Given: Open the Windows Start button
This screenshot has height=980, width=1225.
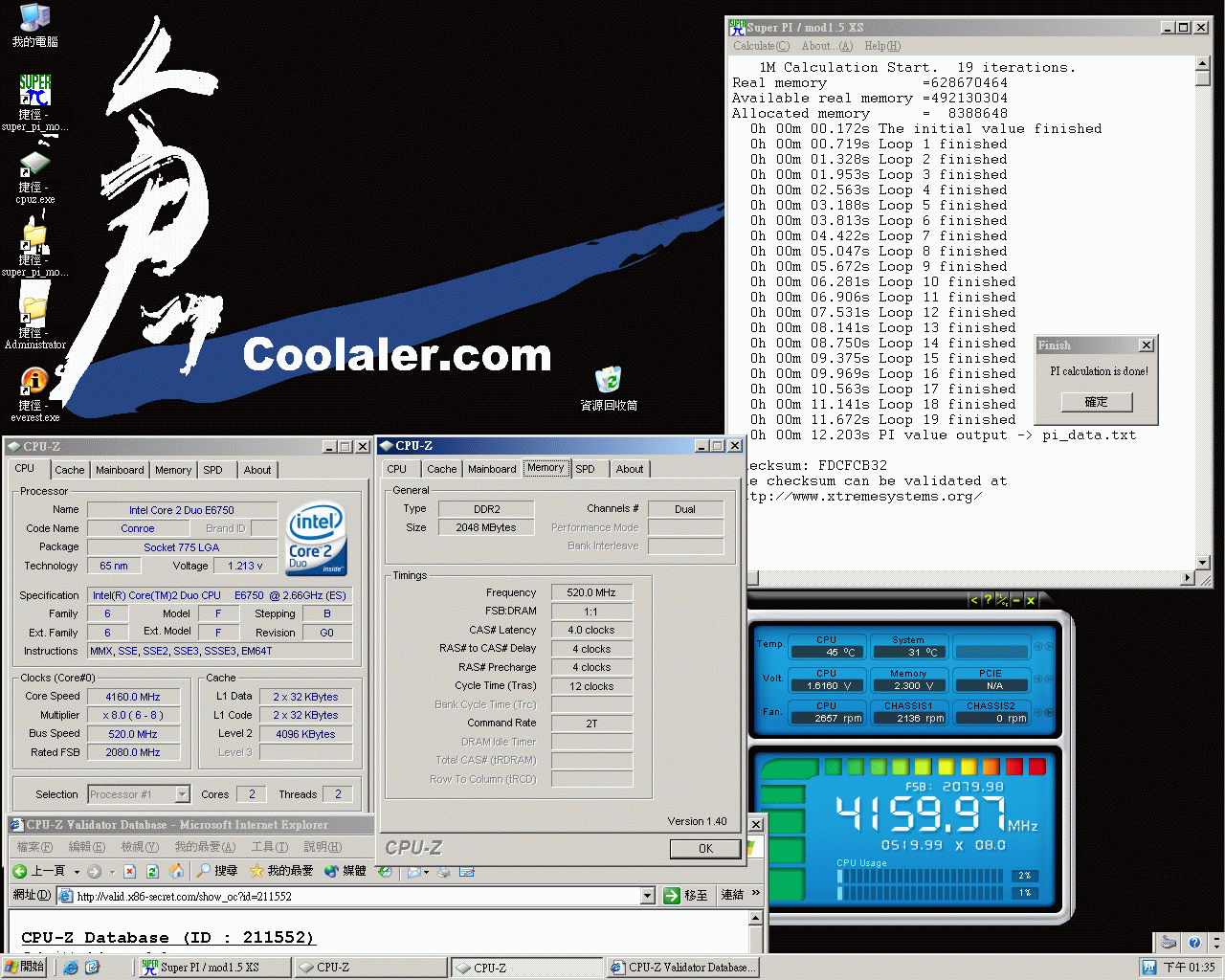Looking at the screenshot, I should (24, 968).
